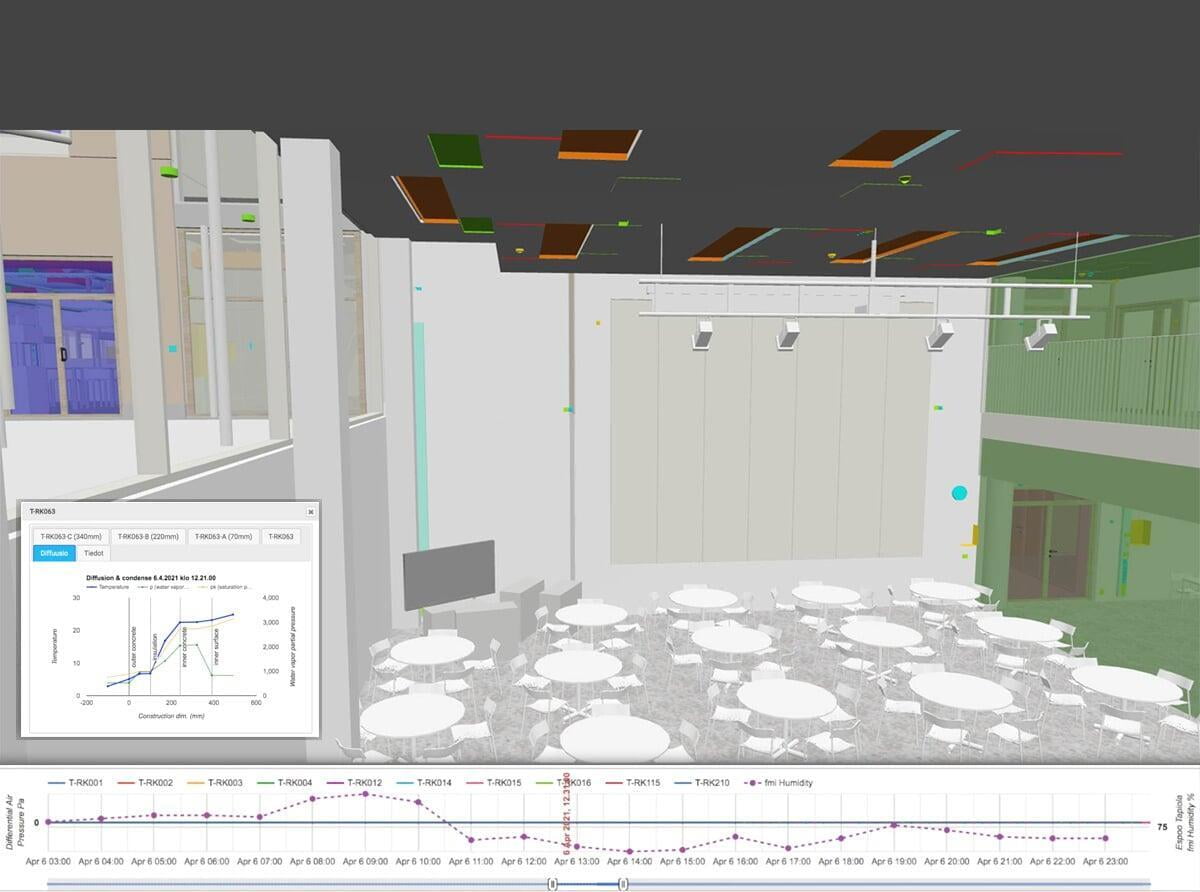Switch to the T-RK063-B (220mm) tab
Image resolution: width=1200 pixels, height=892 pixels.
coord(146,537)
